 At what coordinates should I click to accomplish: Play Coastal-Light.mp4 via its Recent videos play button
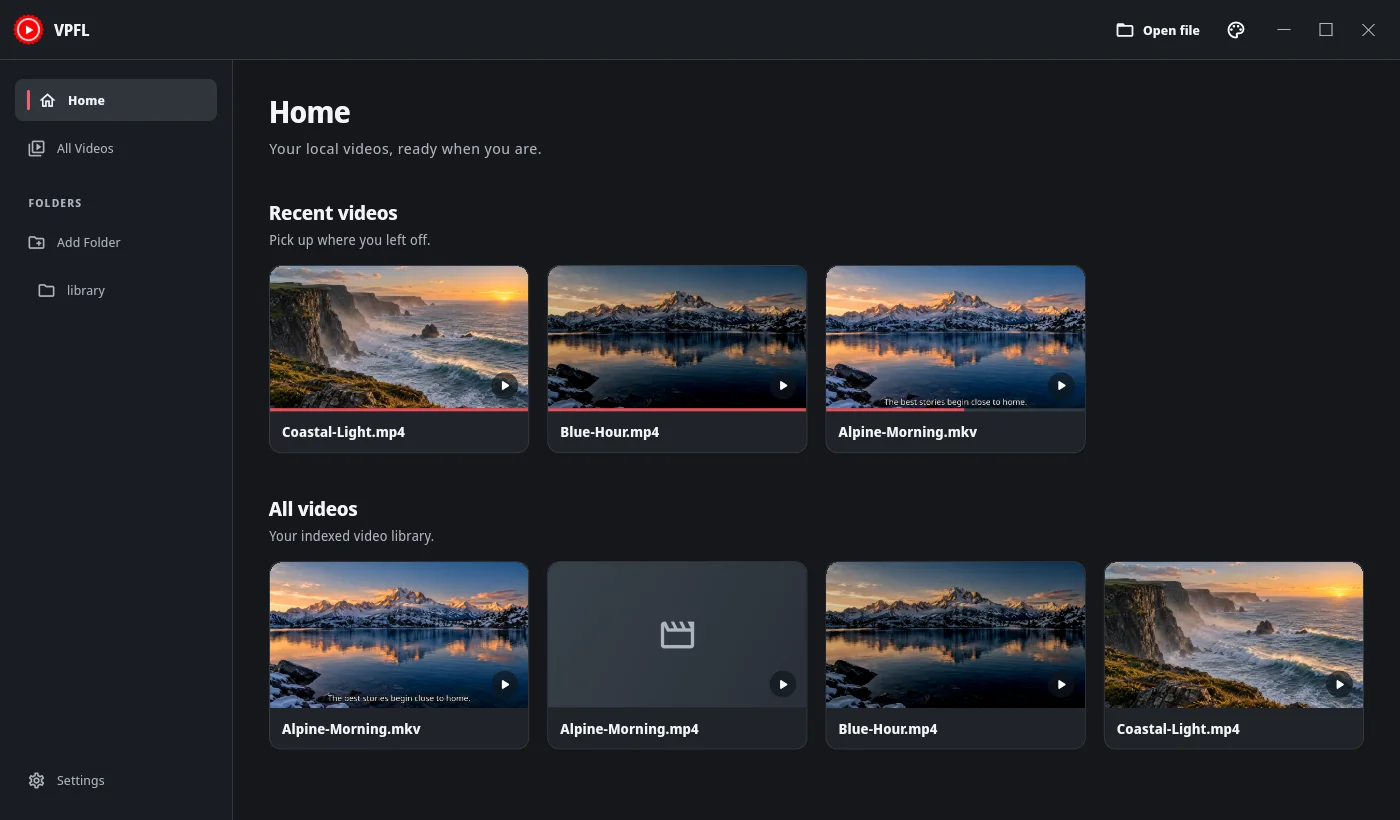coord(505,385)
